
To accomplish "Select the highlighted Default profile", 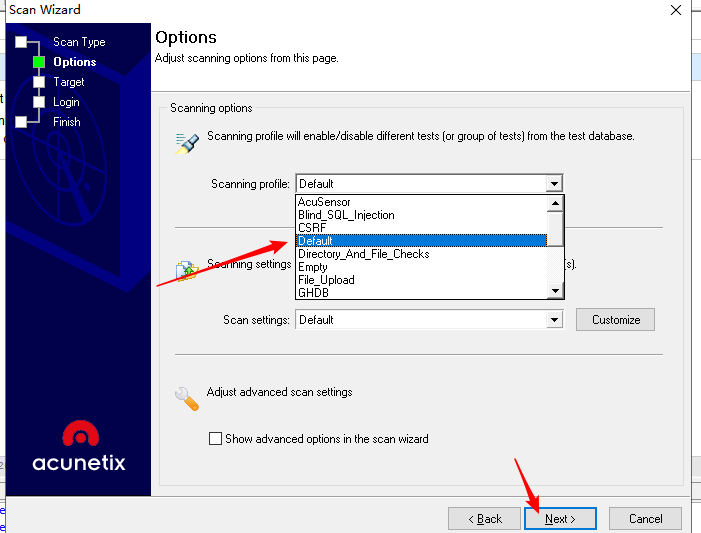I will point(316,241).
